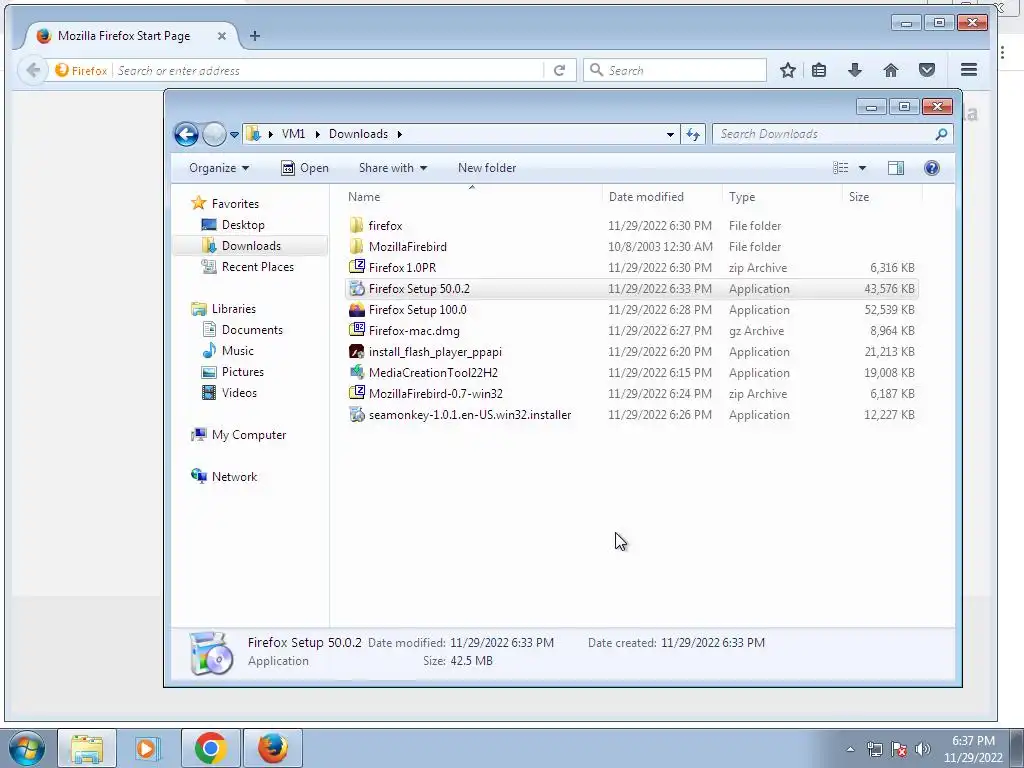Click the Explorer back arrow button

[186, 135]
